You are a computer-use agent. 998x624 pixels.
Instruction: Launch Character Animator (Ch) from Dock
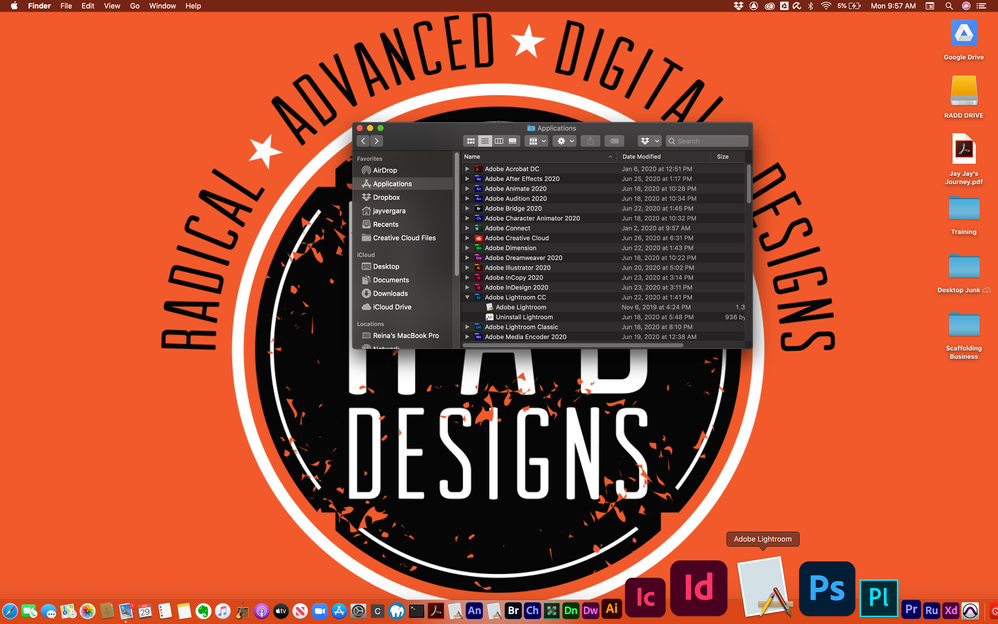pos(532,611)
